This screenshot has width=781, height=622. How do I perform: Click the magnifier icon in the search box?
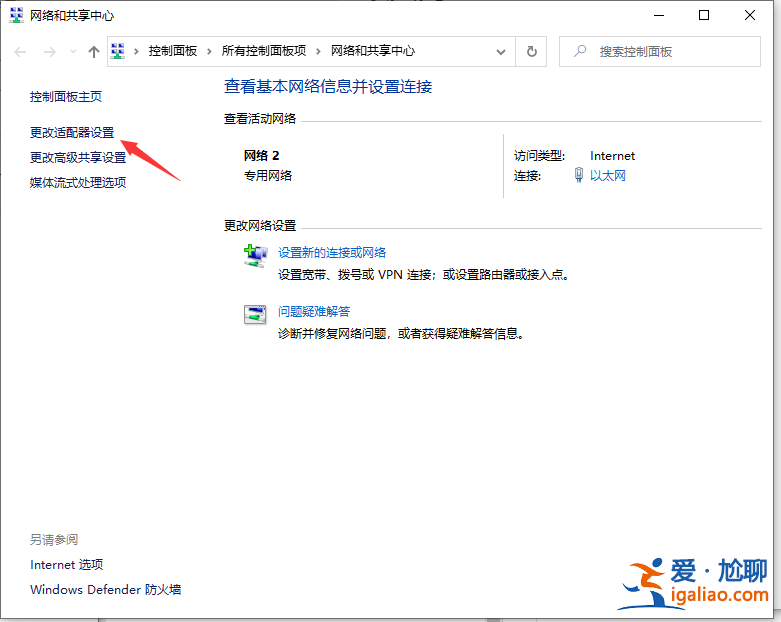pos(579,51)
